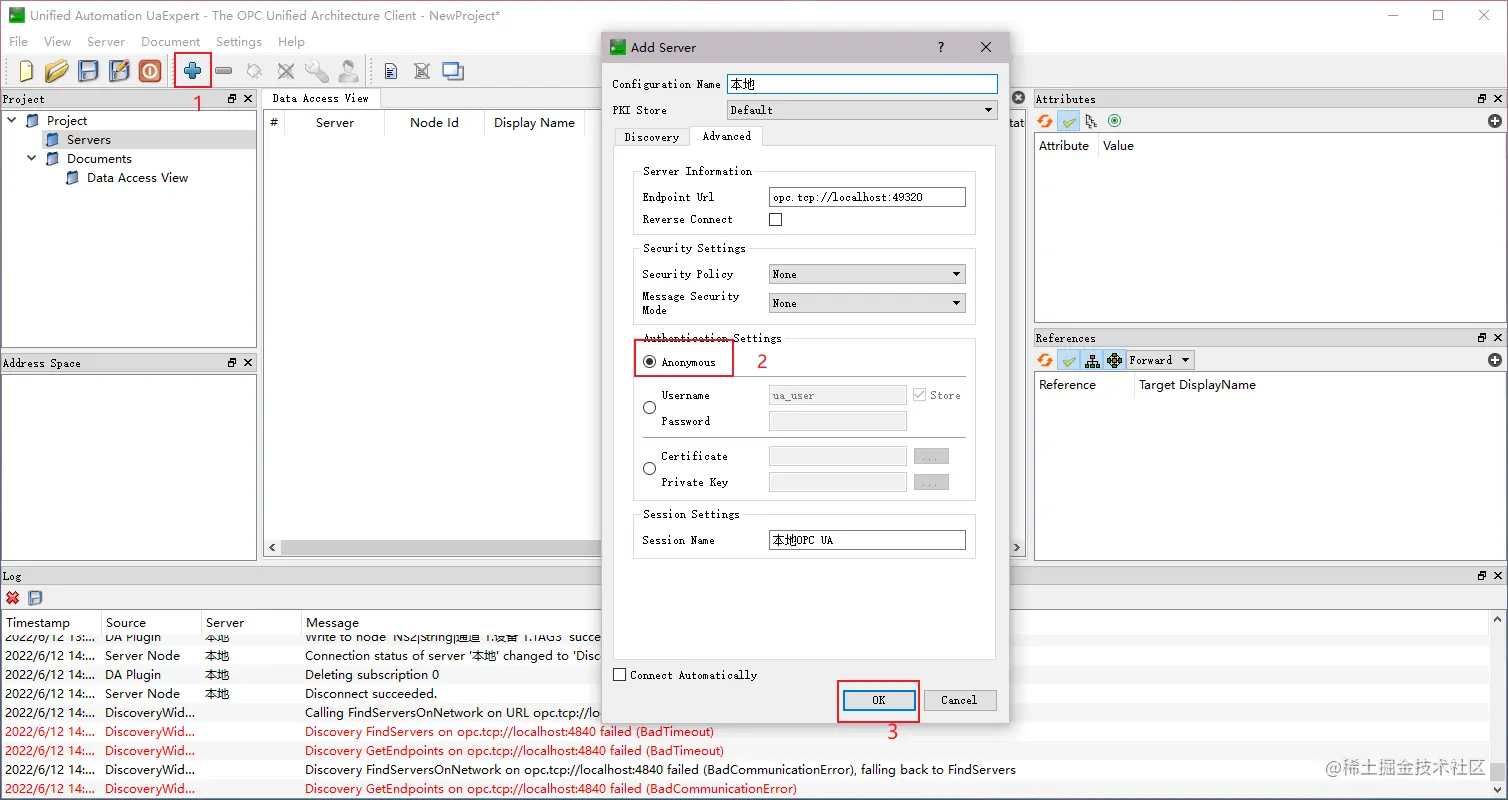Switch to the Discovery tab
Image resolution: width=1508 pixels, height=800 pixels.
(x=651, y=137)
